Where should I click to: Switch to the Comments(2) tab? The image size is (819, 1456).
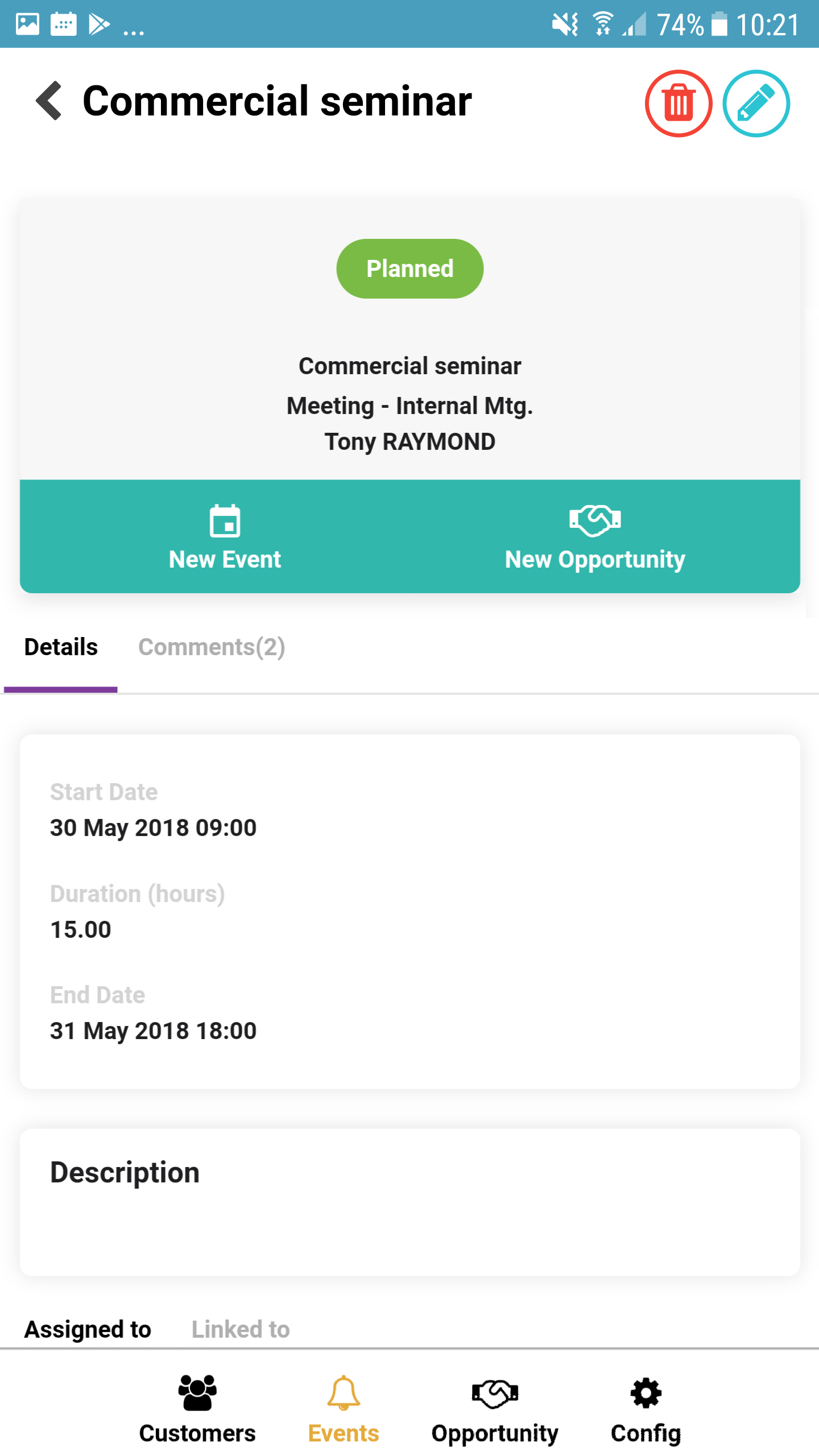point(212,647)
